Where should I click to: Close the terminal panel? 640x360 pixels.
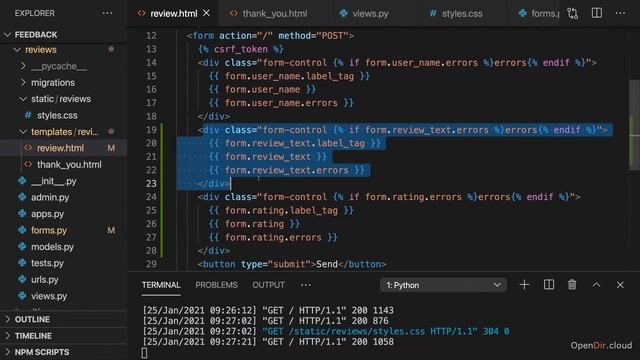pyautogui.click(x=620, y=284)
